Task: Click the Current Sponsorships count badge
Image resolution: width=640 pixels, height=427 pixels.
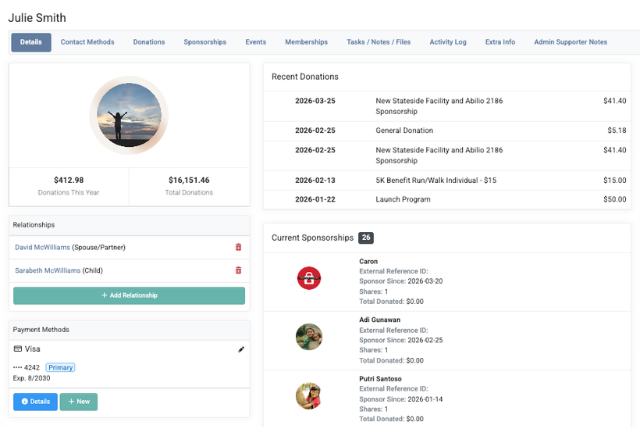Action: 366,238
